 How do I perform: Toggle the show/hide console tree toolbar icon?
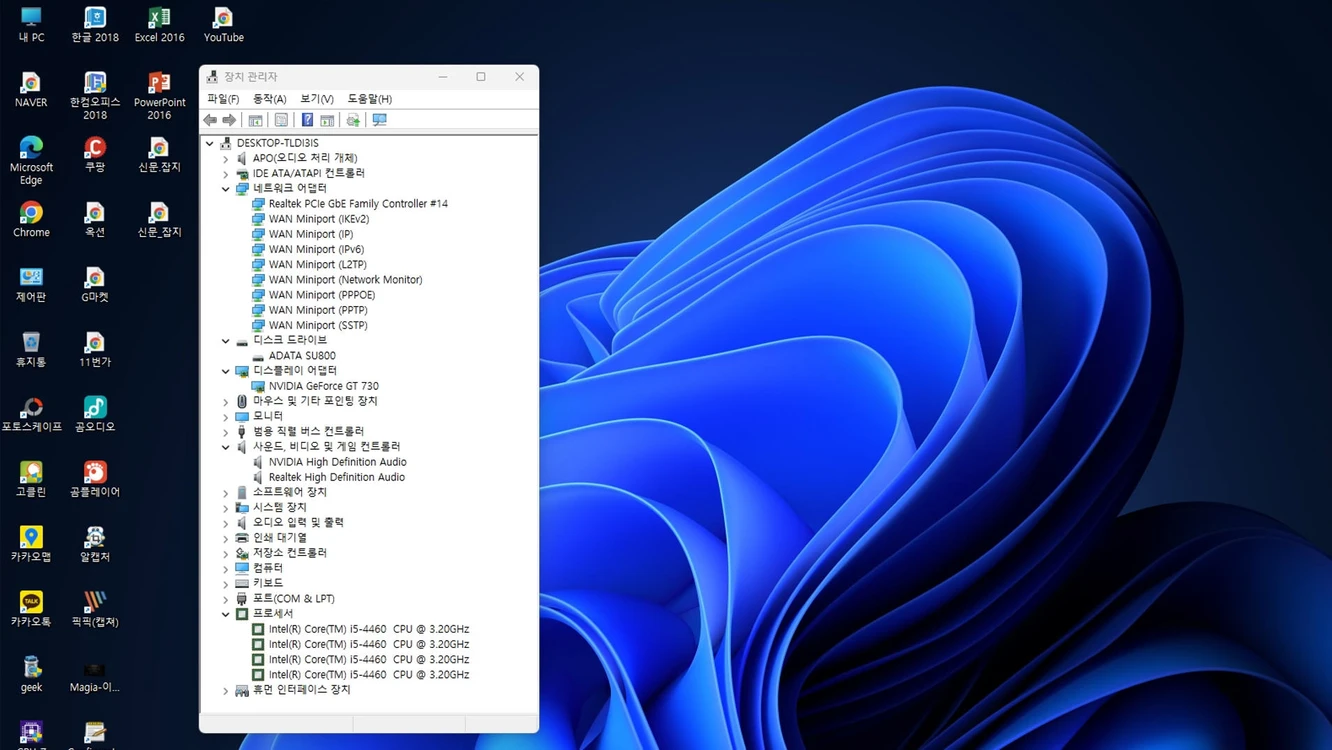[x=256, y=120]
